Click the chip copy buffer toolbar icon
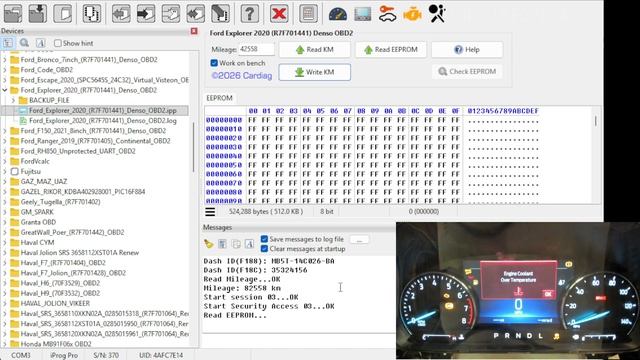Screen dimensions: 640x360 point(92,13)
